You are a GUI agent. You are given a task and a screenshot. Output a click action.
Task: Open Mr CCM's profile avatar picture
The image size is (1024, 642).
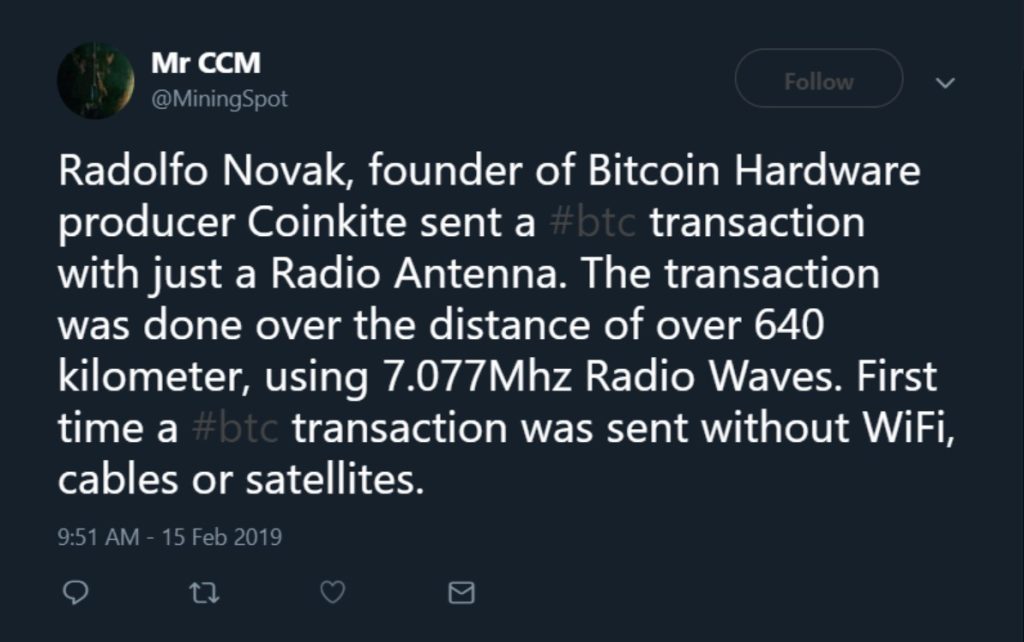(96, 81)
